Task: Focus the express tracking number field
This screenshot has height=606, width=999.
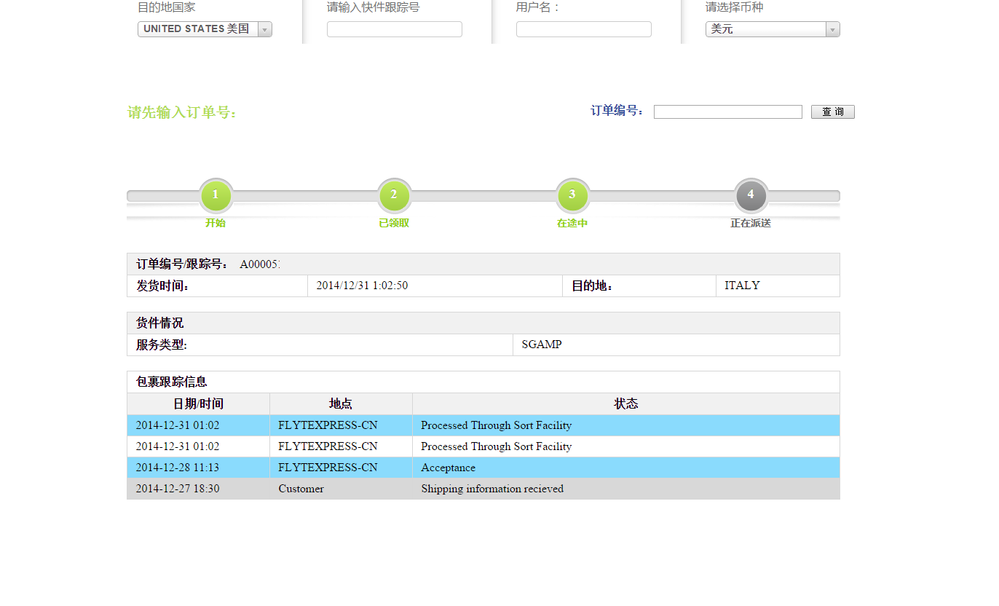Action: 394,29
